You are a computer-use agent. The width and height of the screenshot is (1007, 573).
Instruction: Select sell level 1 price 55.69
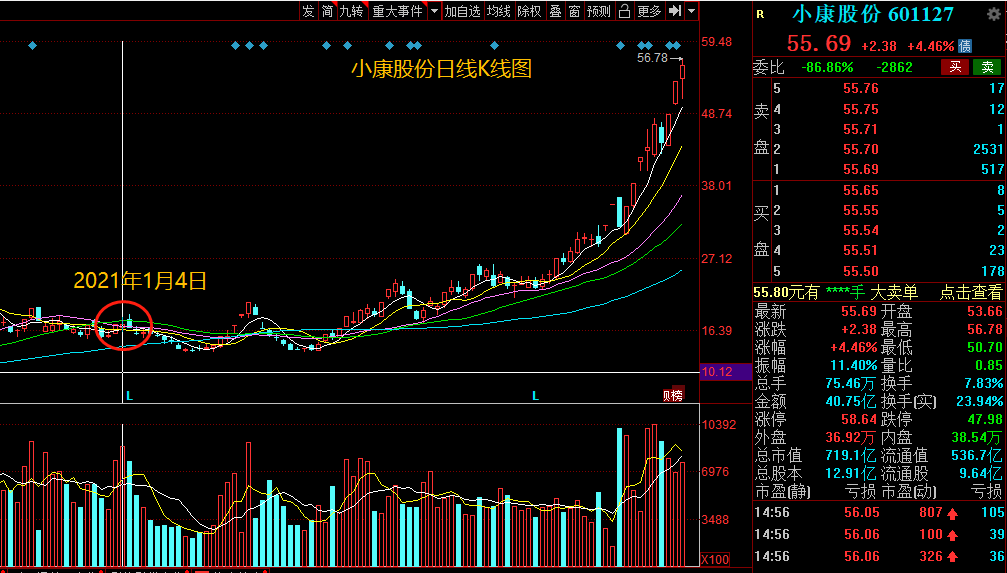click(x=861, y=170)
